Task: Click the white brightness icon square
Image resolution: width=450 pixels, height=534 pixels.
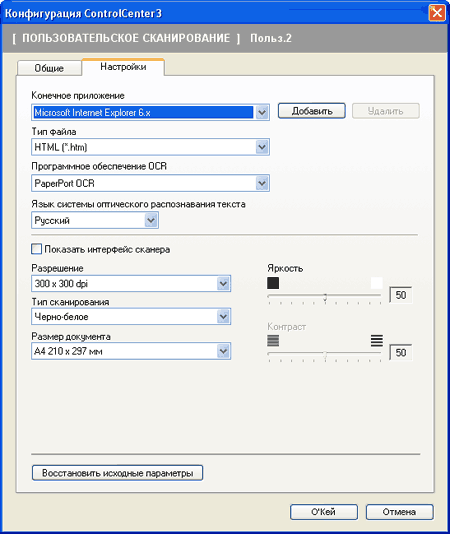Action: click(x=376, y=283)
